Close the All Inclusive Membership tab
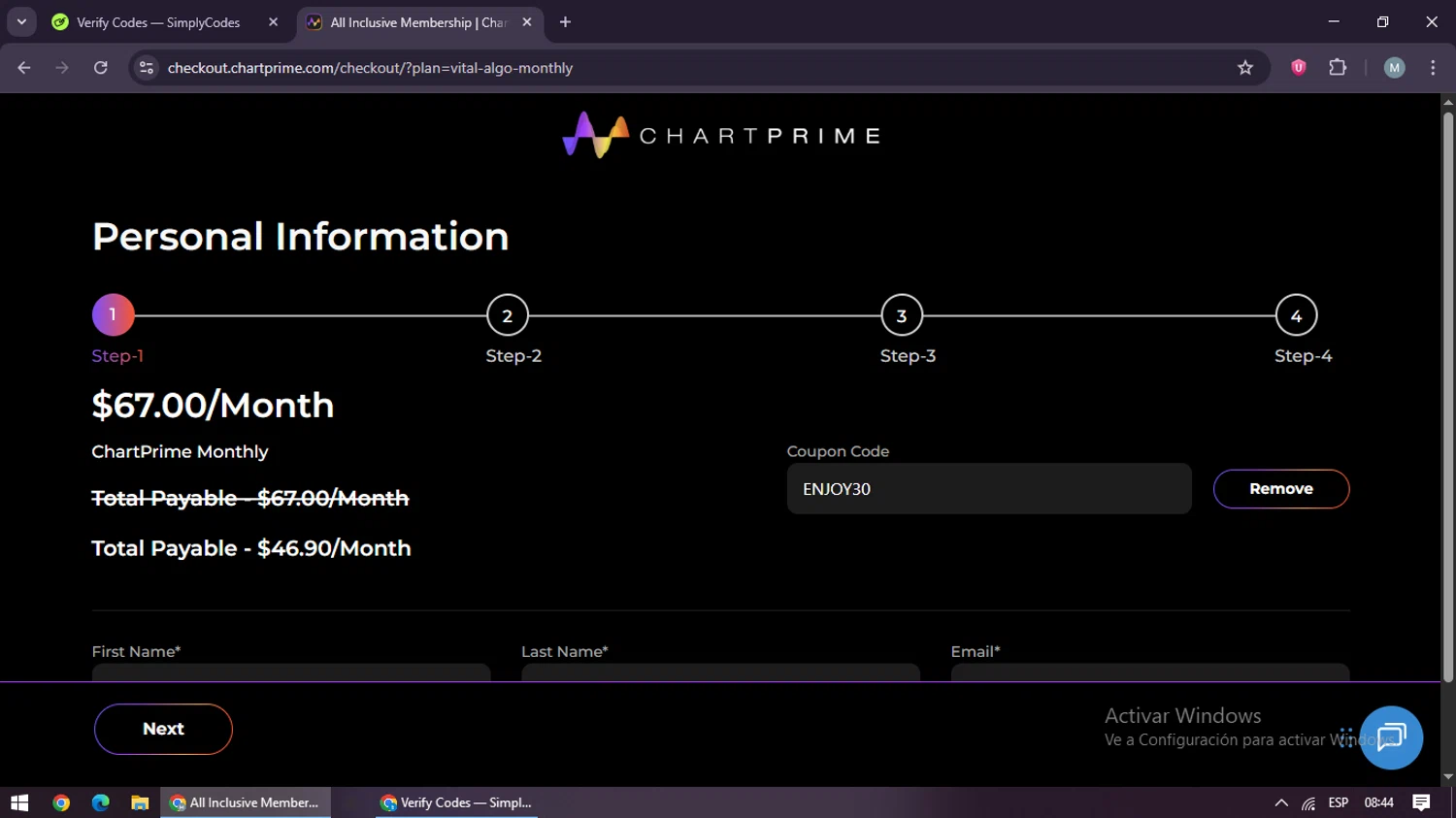This screenshot has height=818, width=1456. coord(527,22)
